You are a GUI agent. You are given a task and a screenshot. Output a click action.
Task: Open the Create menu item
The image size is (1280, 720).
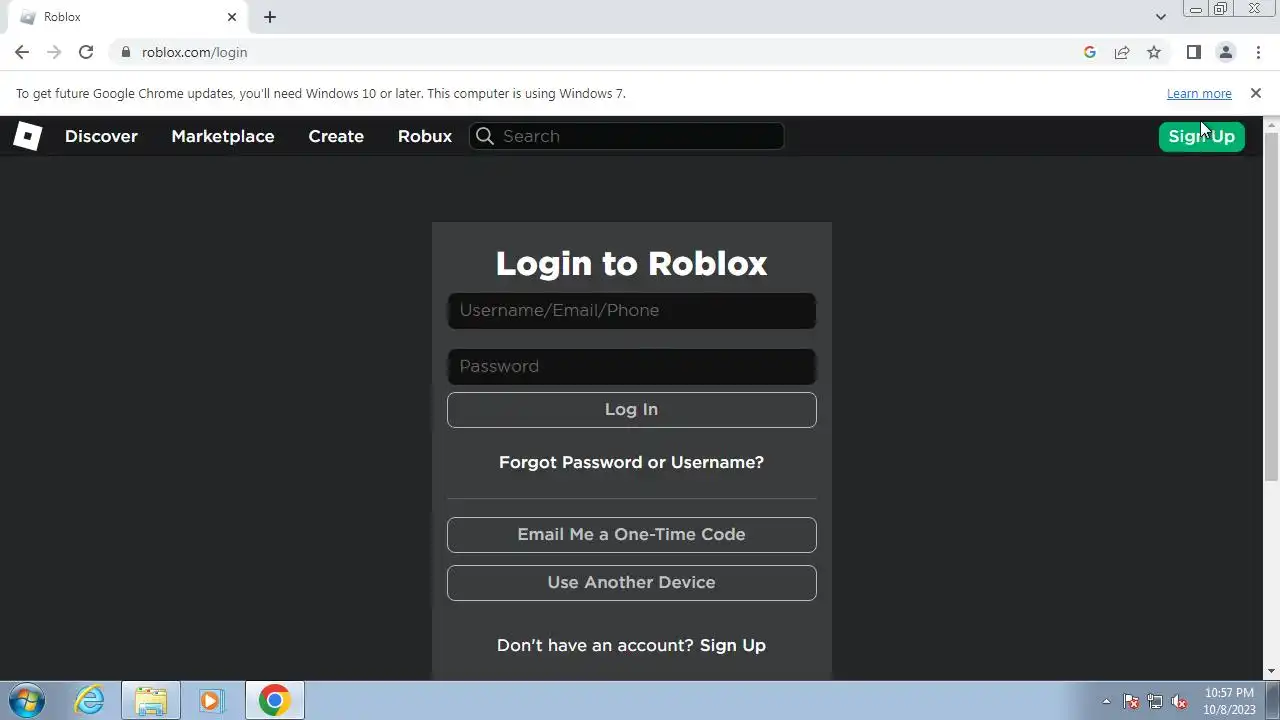(x=336, y=136)
